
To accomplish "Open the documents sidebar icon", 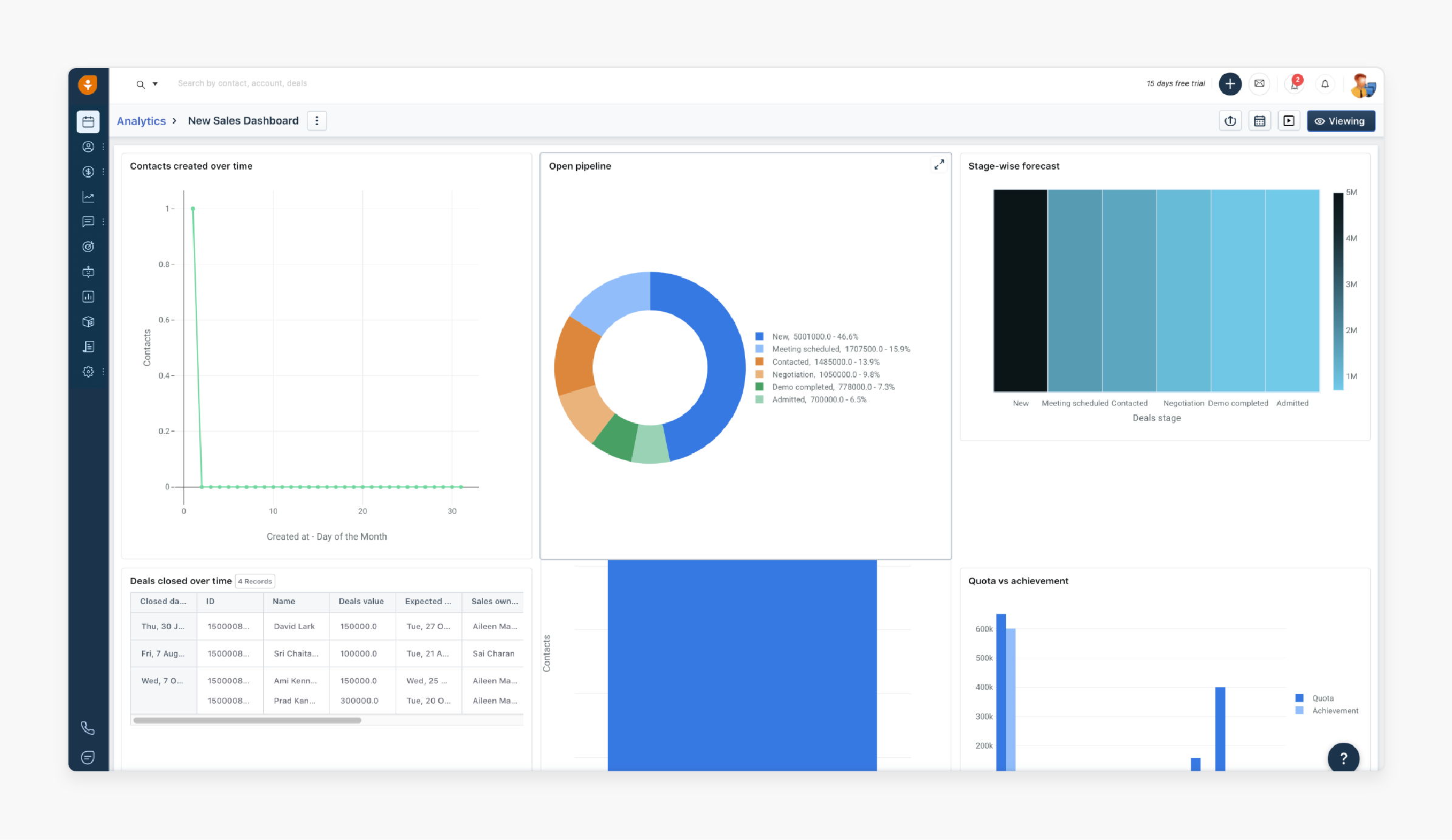I will (88, 346).
